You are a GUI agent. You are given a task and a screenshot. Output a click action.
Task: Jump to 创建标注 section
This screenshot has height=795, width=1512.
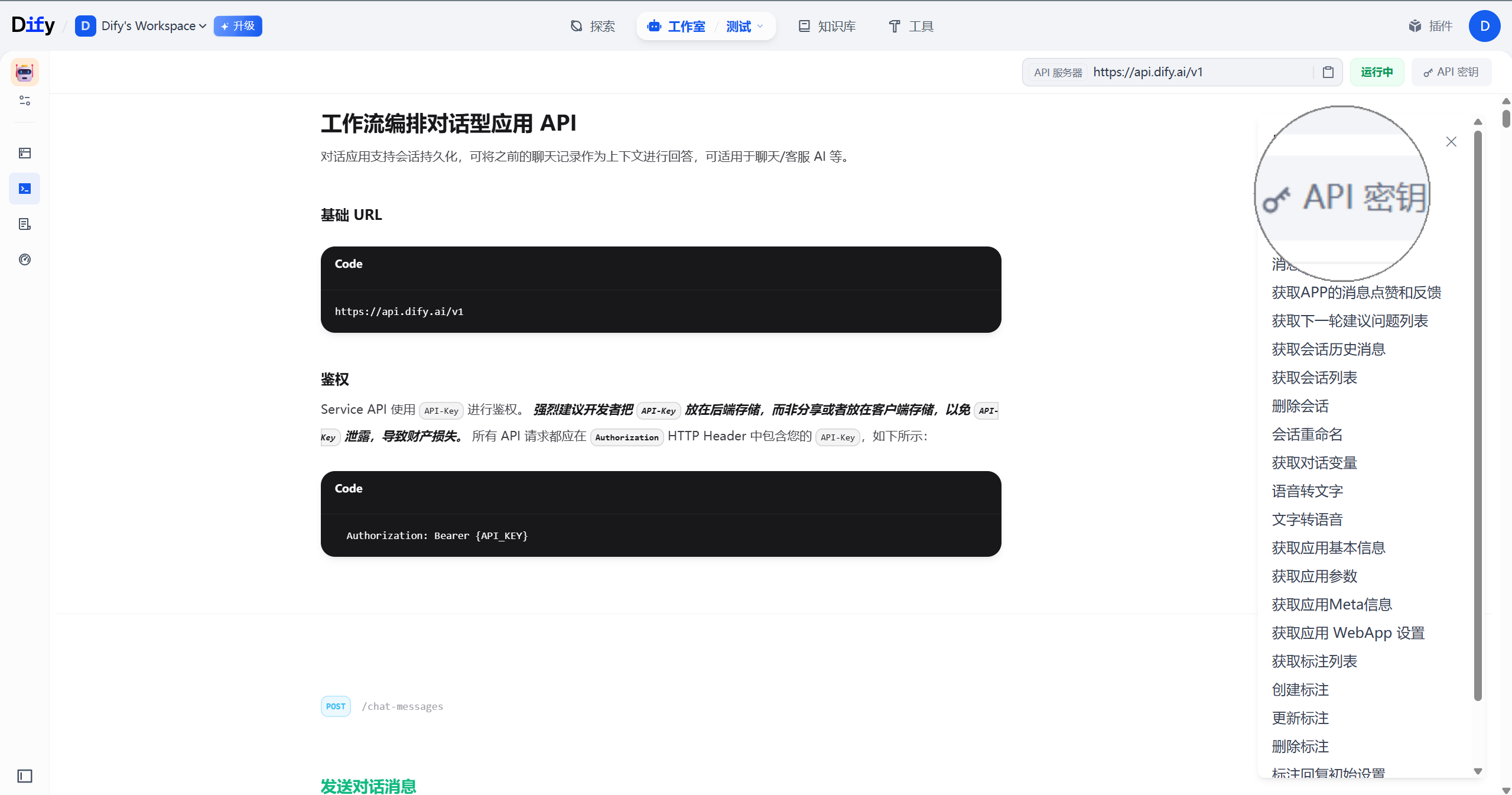click(1300, 690)
